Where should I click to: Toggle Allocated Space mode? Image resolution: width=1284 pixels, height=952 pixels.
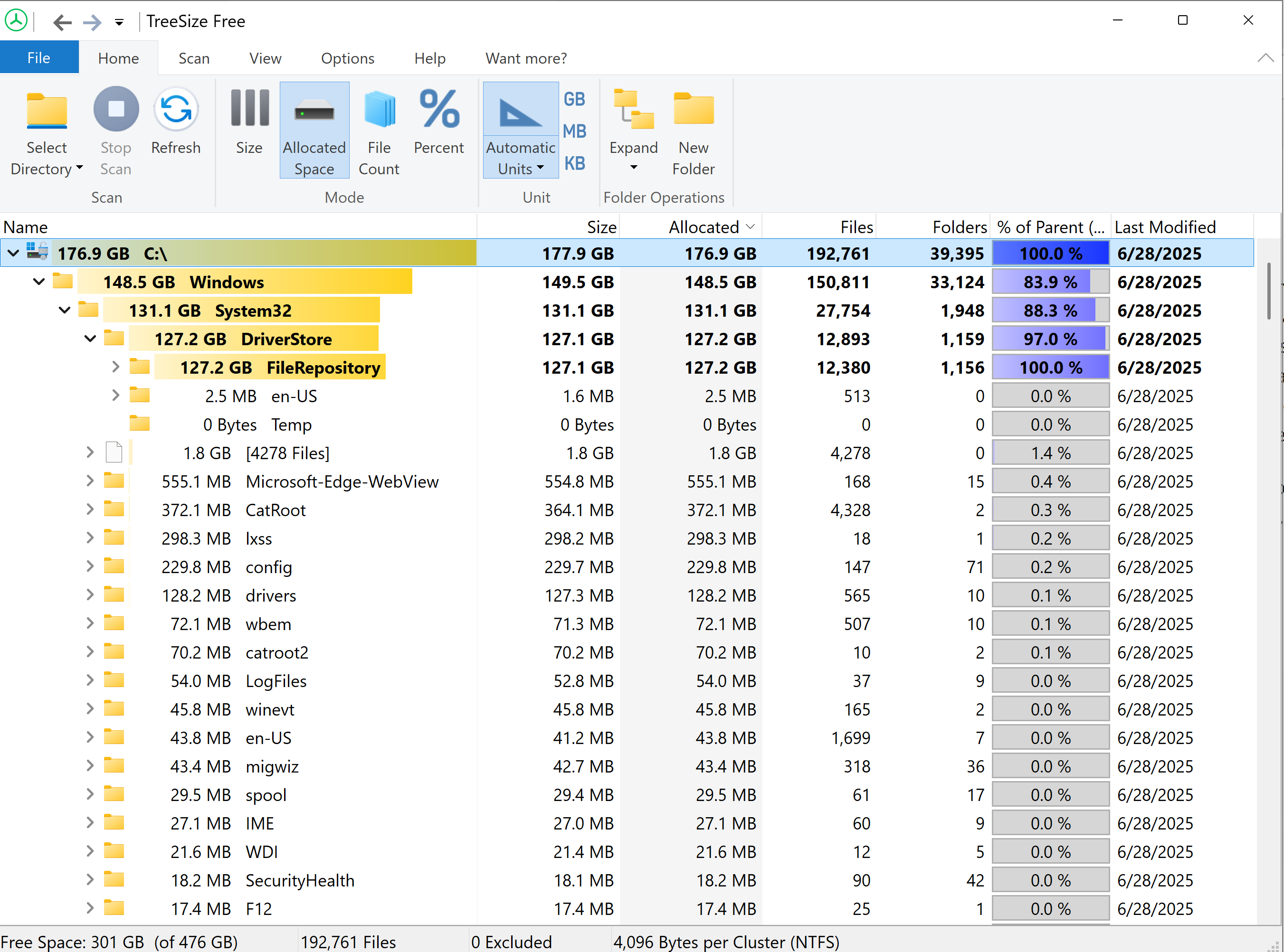coord(314,130)
